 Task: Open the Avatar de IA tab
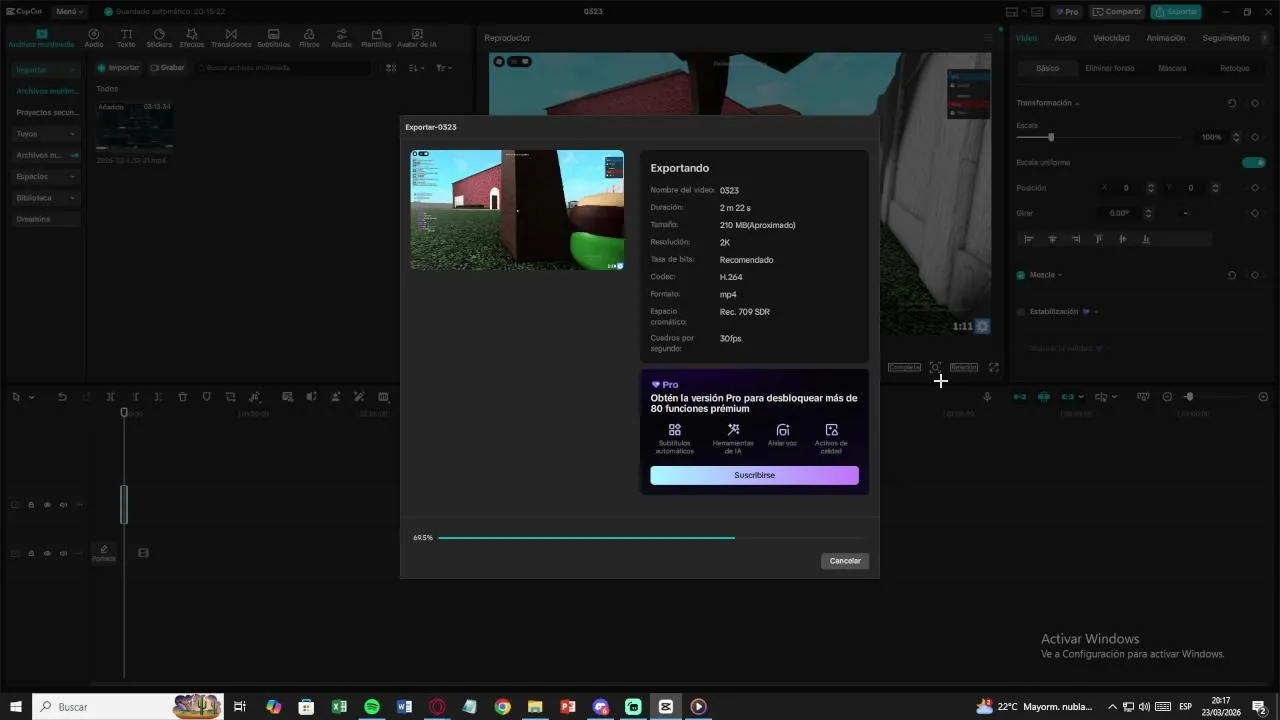(416, 39)
